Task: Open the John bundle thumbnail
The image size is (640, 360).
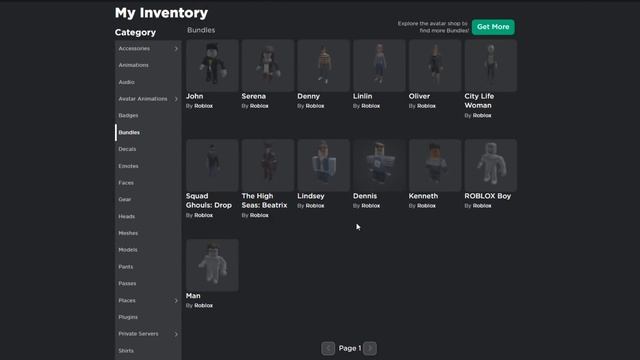Action: click(212, 65)
